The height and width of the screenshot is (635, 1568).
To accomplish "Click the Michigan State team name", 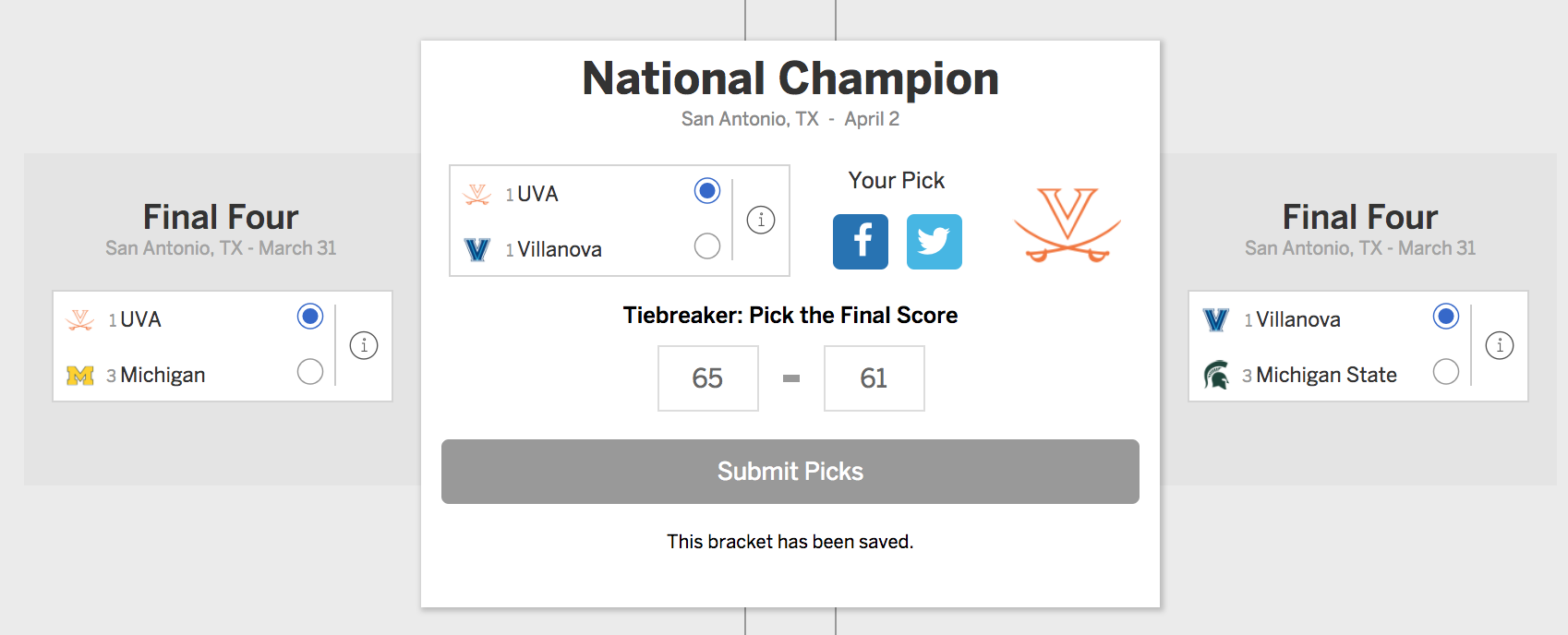I will click(x=1325, y=375).
